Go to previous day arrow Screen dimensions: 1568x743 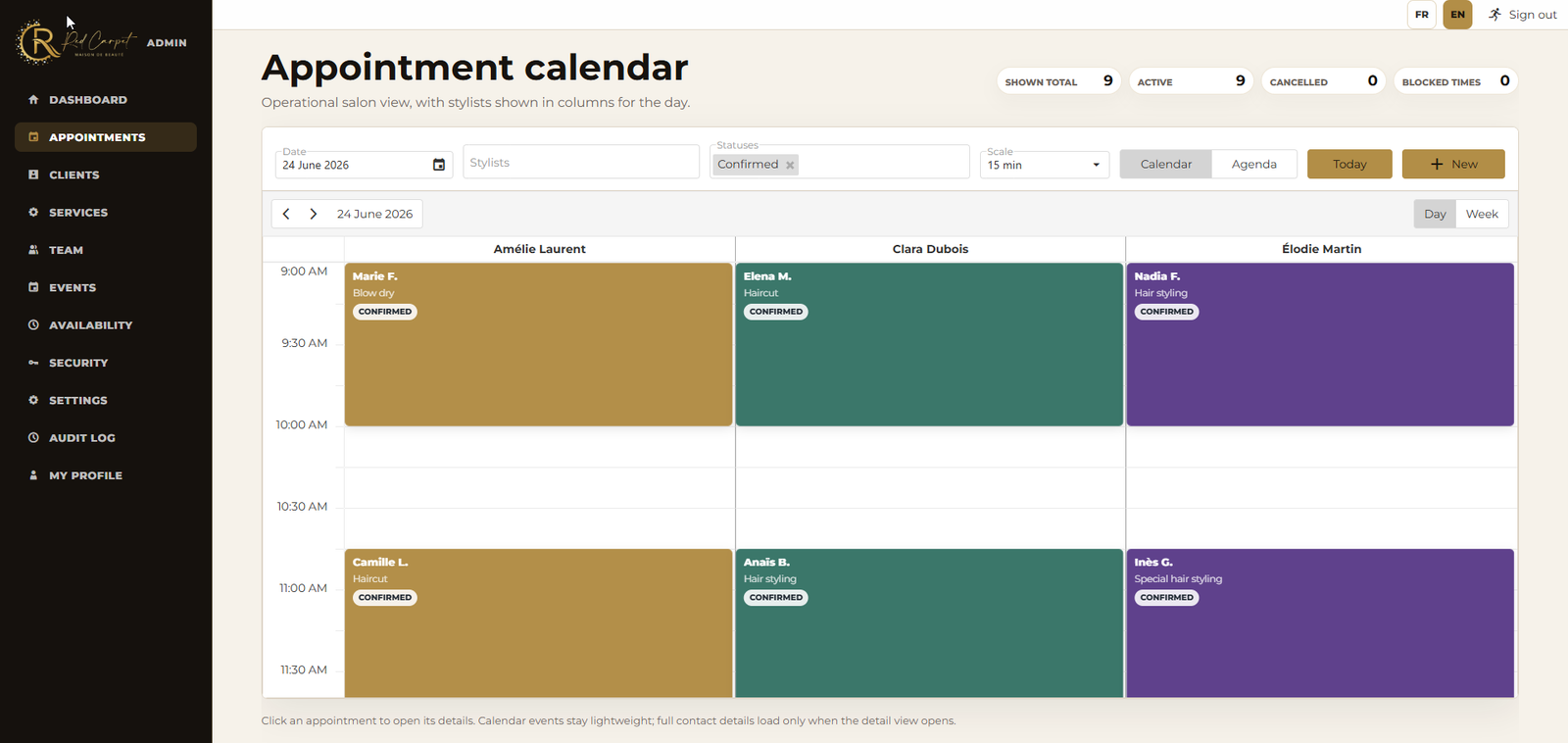click(x=286, y=214)
